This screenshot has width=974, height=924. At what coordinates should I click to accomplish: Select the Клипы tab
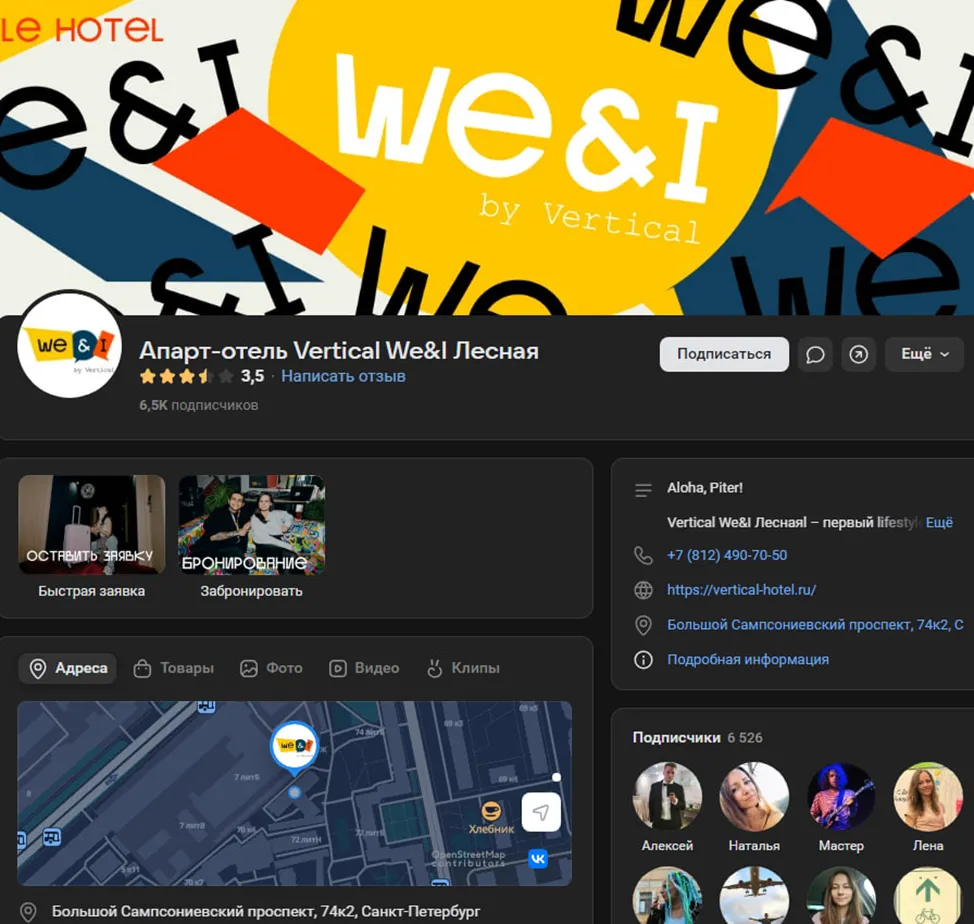463,668
